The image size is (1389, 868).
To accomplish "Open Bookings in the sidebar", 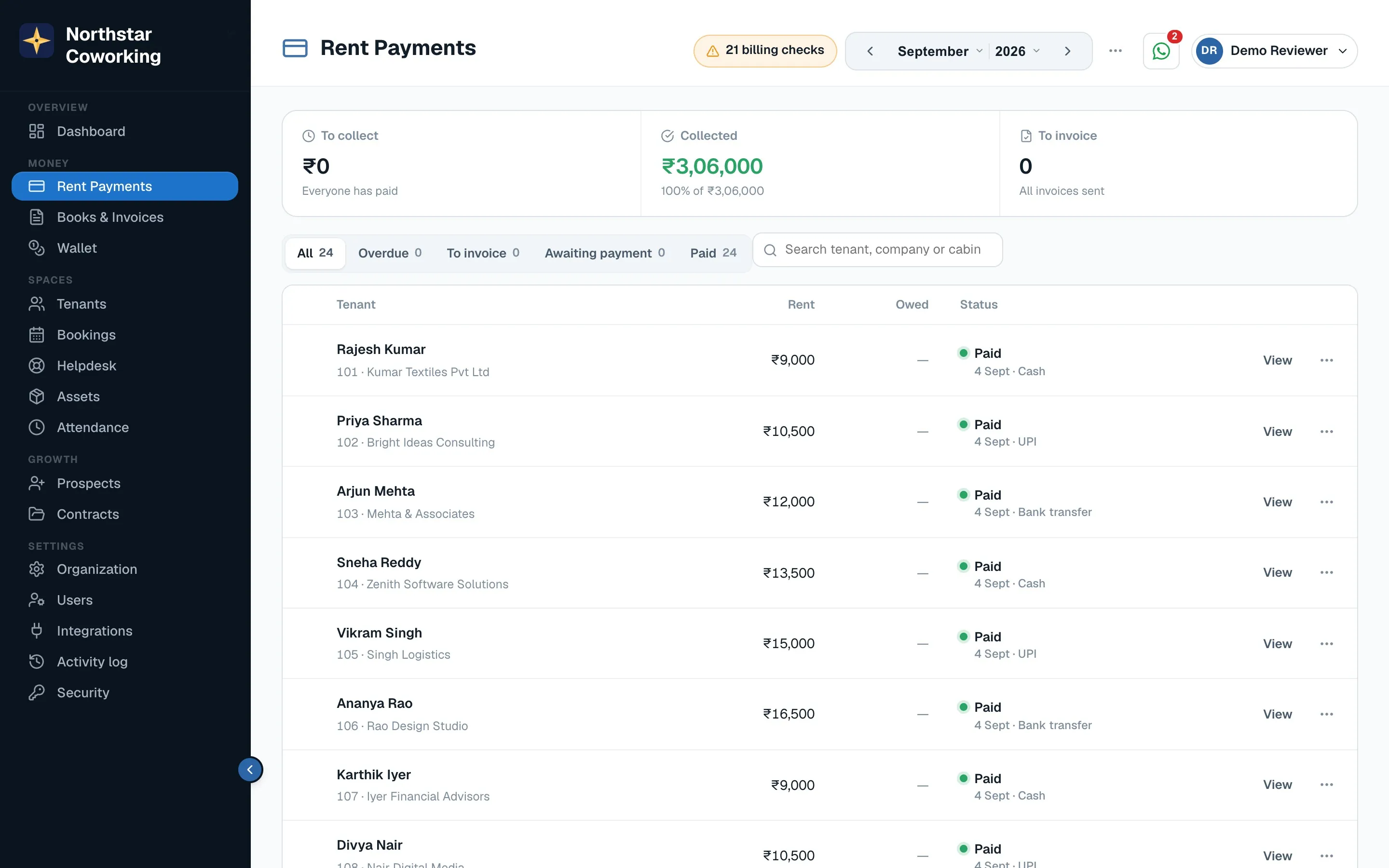I will 124,335.
